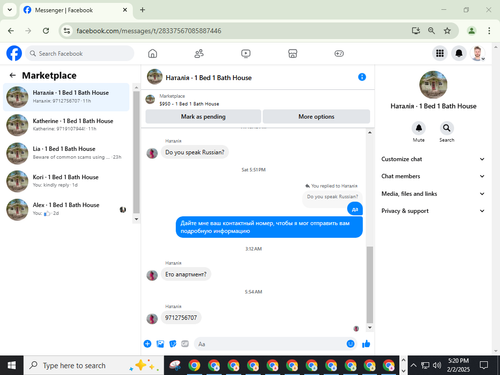Click the blue Russian reply message bubble
Viewport: 500px width, 375px height.
[269, 227]
